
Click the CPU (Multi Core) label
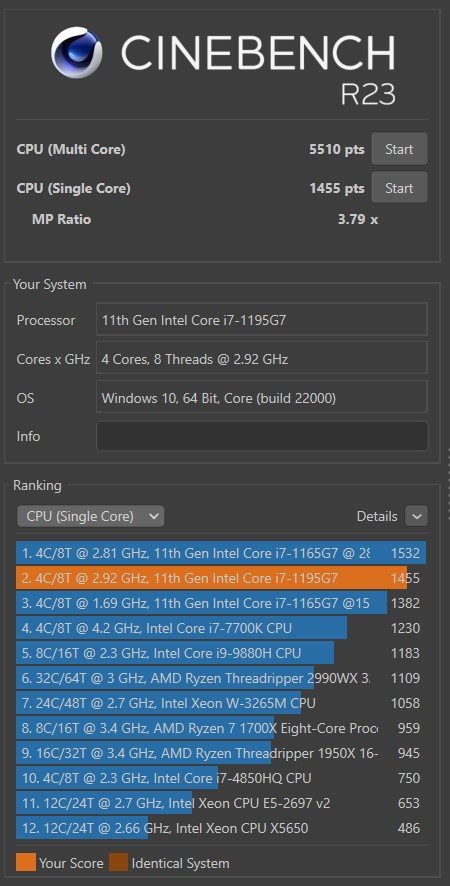tap(71, 149)
